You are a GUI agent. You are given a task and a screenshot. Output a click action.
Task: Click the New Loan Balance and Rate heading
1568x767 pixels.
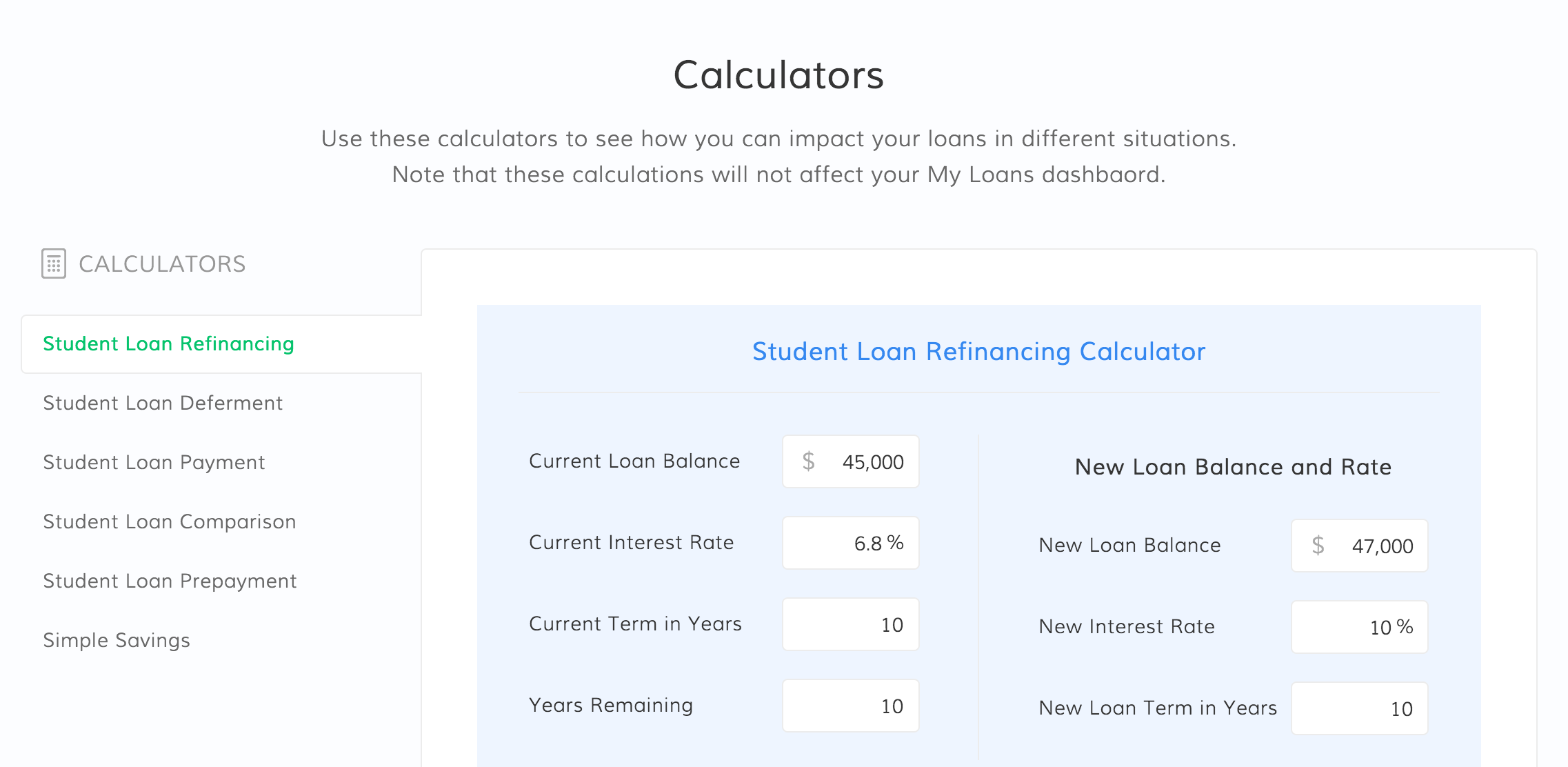[x=1233, y=467]
